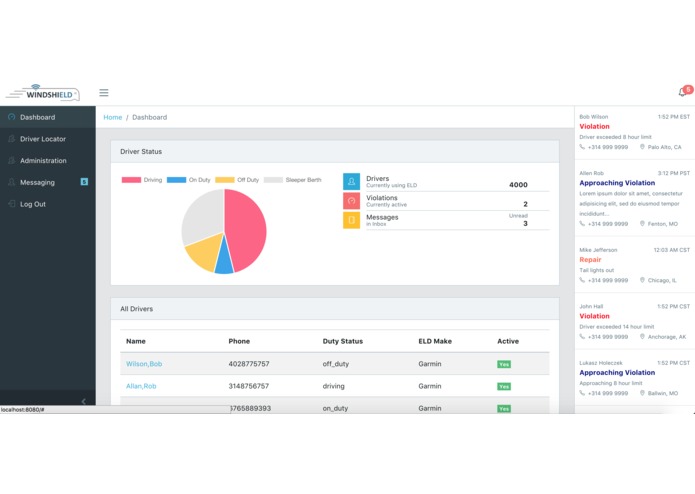Click the All Drivers panel heading
This screenshot has width=695, height=494.
137,309
